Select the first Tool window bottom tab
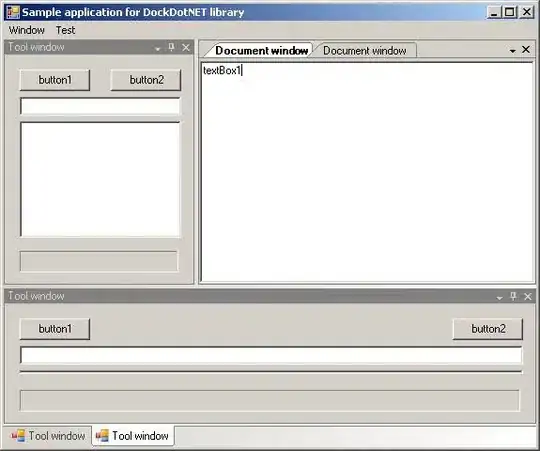Viewport: 540px width, 451px height. (48, 436)
